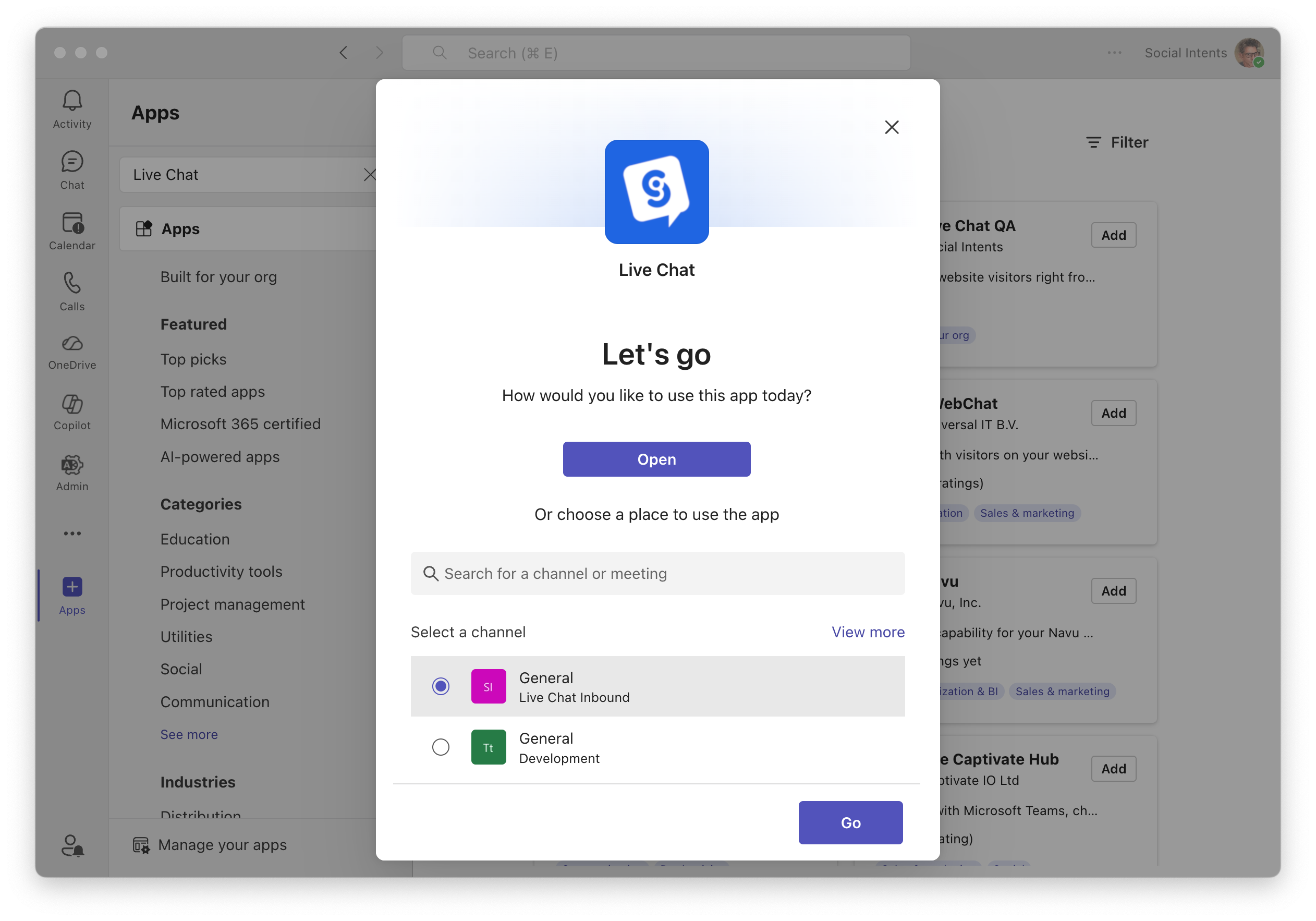Viewport: 1316px width, 921px height.
Task: Open the settings and more menu in the title bar
Action: (1114, 53)
